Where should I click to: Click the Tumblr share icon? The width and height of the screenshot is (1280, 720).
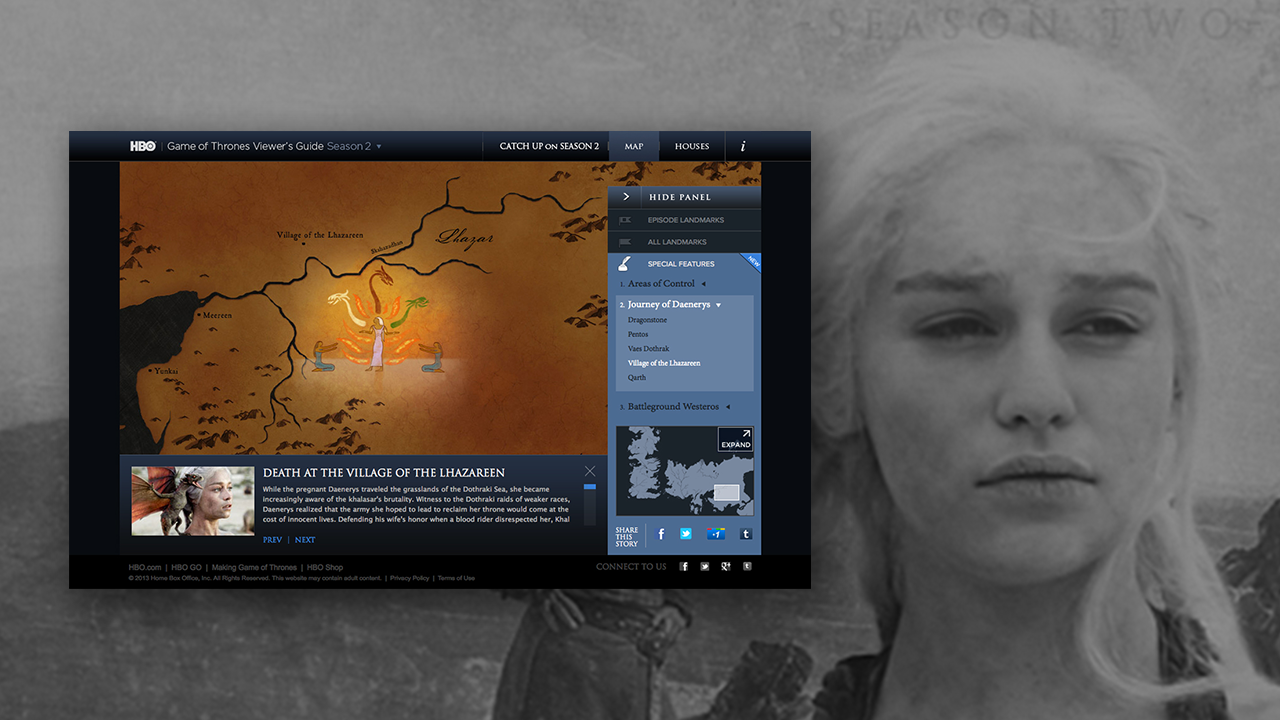746,534
